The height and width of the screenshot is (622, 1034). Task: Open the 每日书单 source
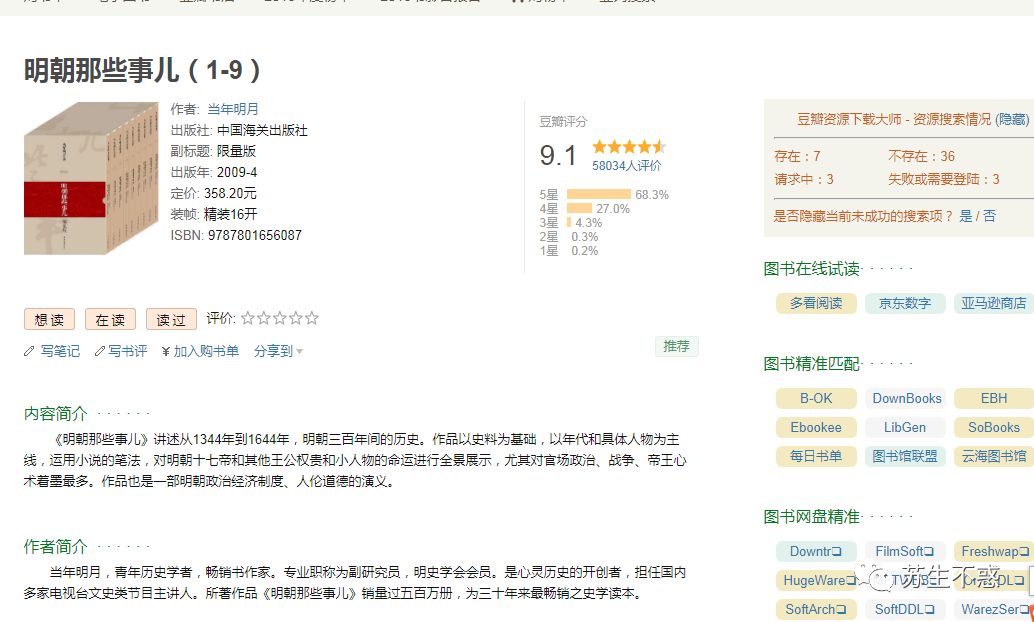[816, 456]
